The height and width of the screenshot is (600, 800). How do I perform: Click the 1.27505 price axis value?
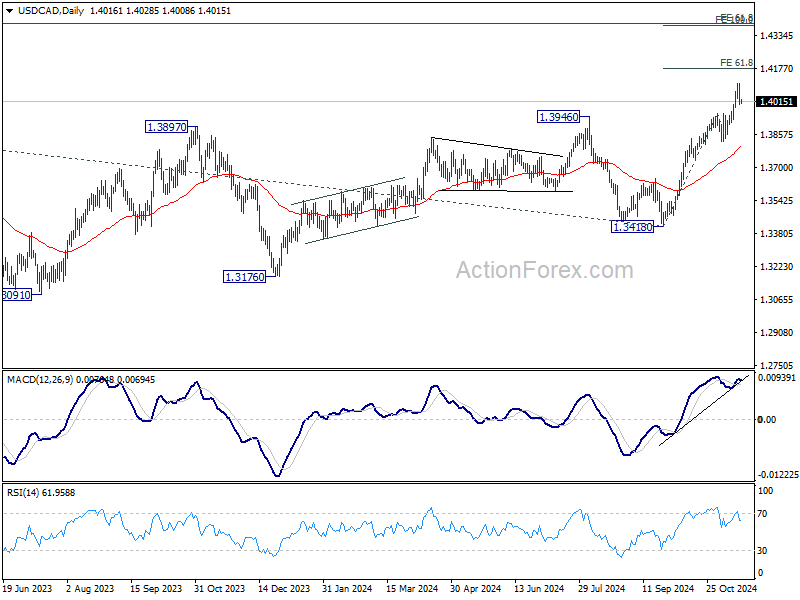pyautogui.click(x=777, y=365)
